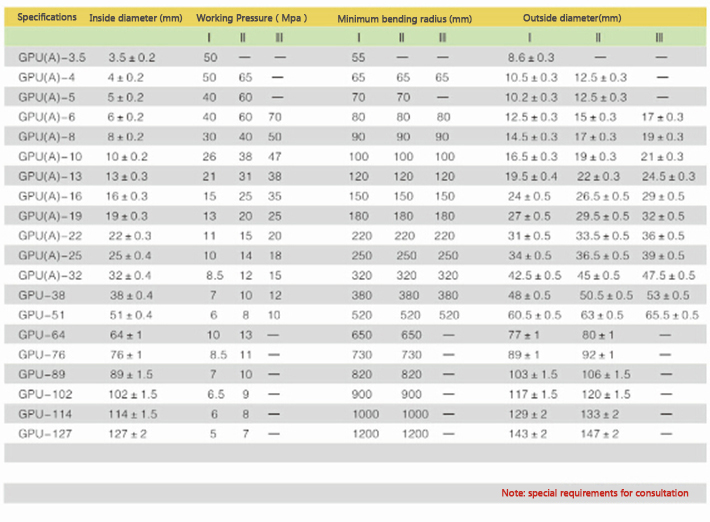Viewport: 710px width, 522px height.
Task: Click outside diameter value '19.5 ± 0.4'
Action: pos(532,177)
